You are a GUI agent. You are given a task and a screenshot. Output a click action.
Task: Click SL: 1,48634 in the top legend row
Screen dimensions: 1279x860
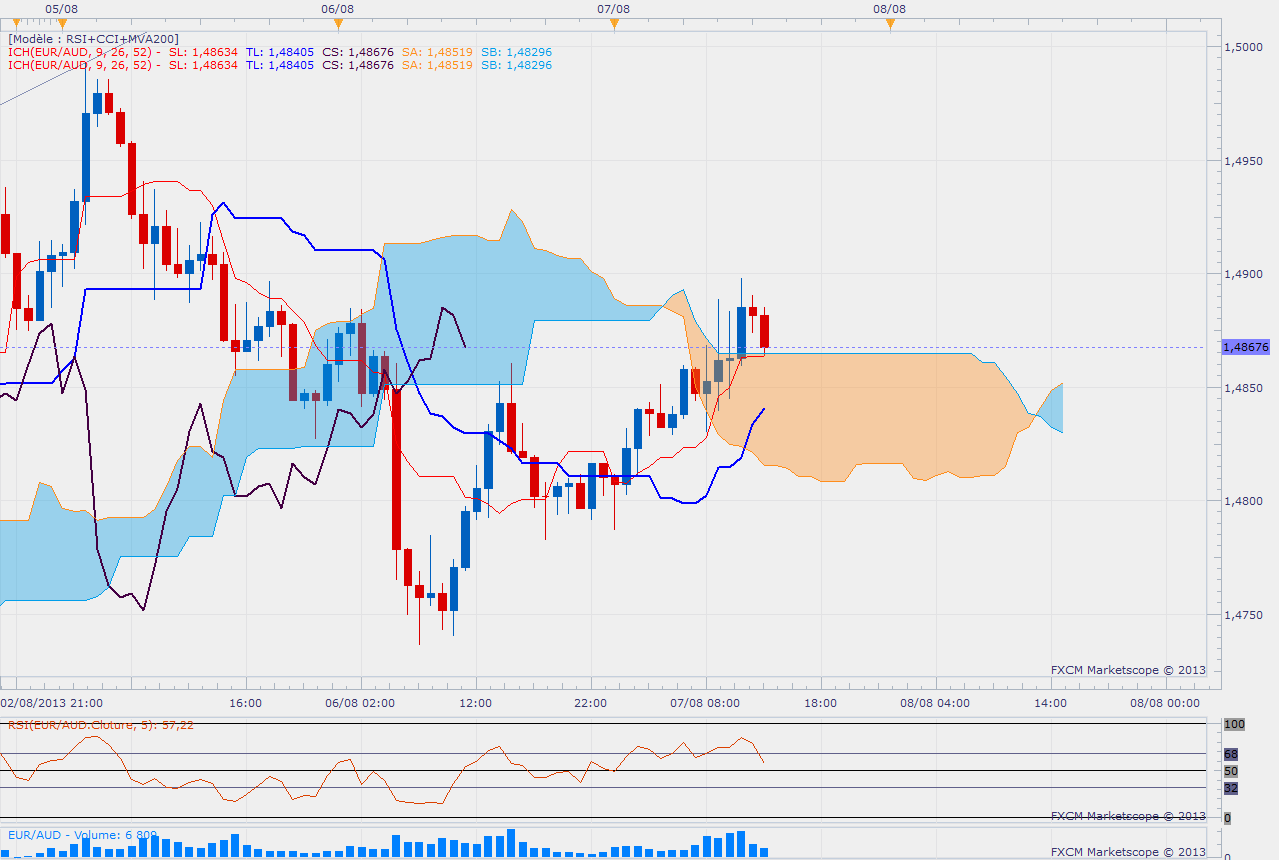click(x=203, y=52)
